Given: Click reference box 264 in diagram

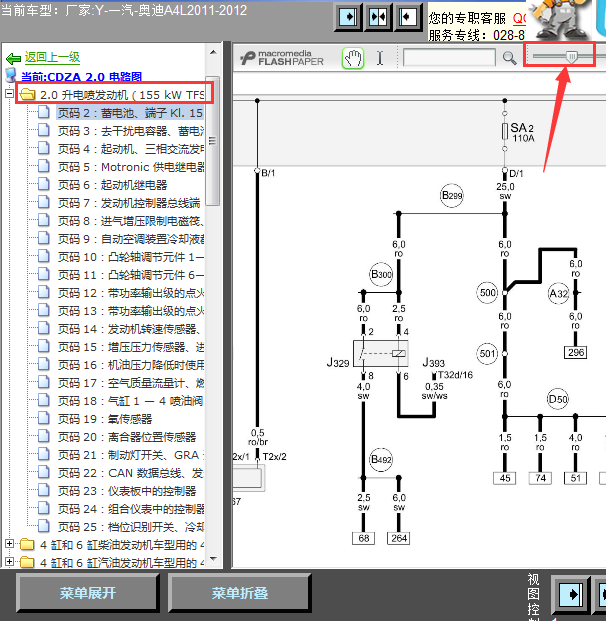Looking at the screenshot, I should point(399,538).
